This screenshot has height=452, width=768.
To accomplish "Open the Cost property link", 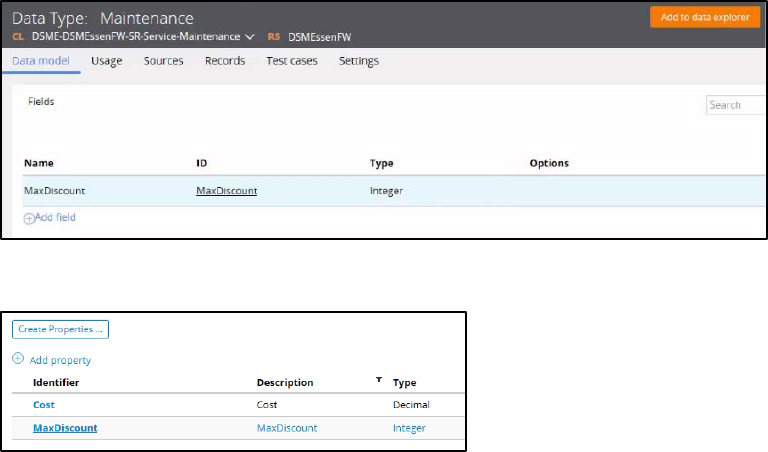I will 44,405.
